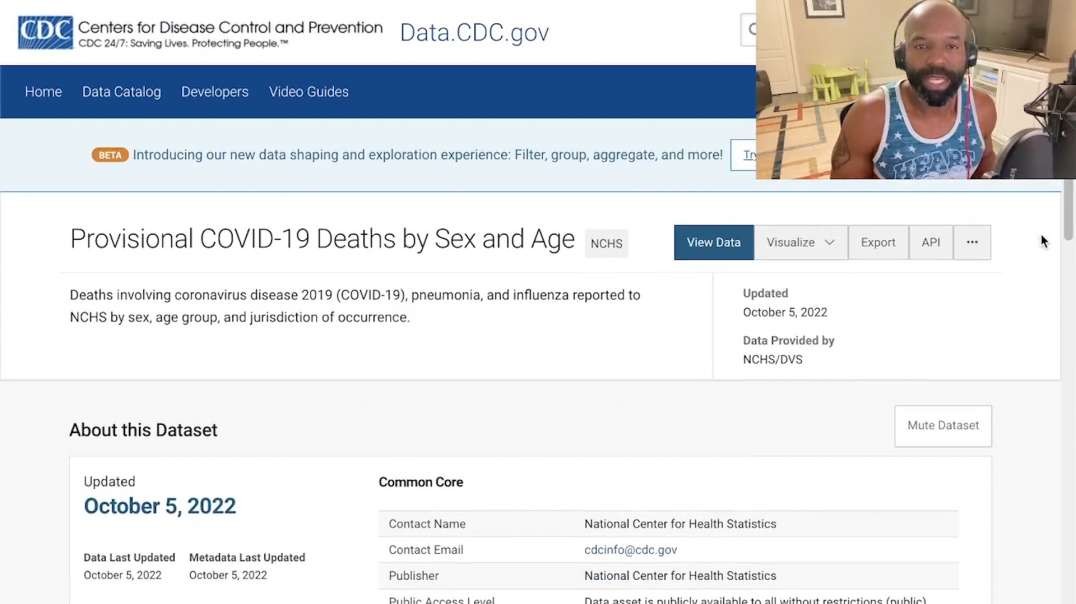Click the 'Introducing our new data shaping' banner text
Viewport: 1076px width, 604px height.
tap(428, 155)
